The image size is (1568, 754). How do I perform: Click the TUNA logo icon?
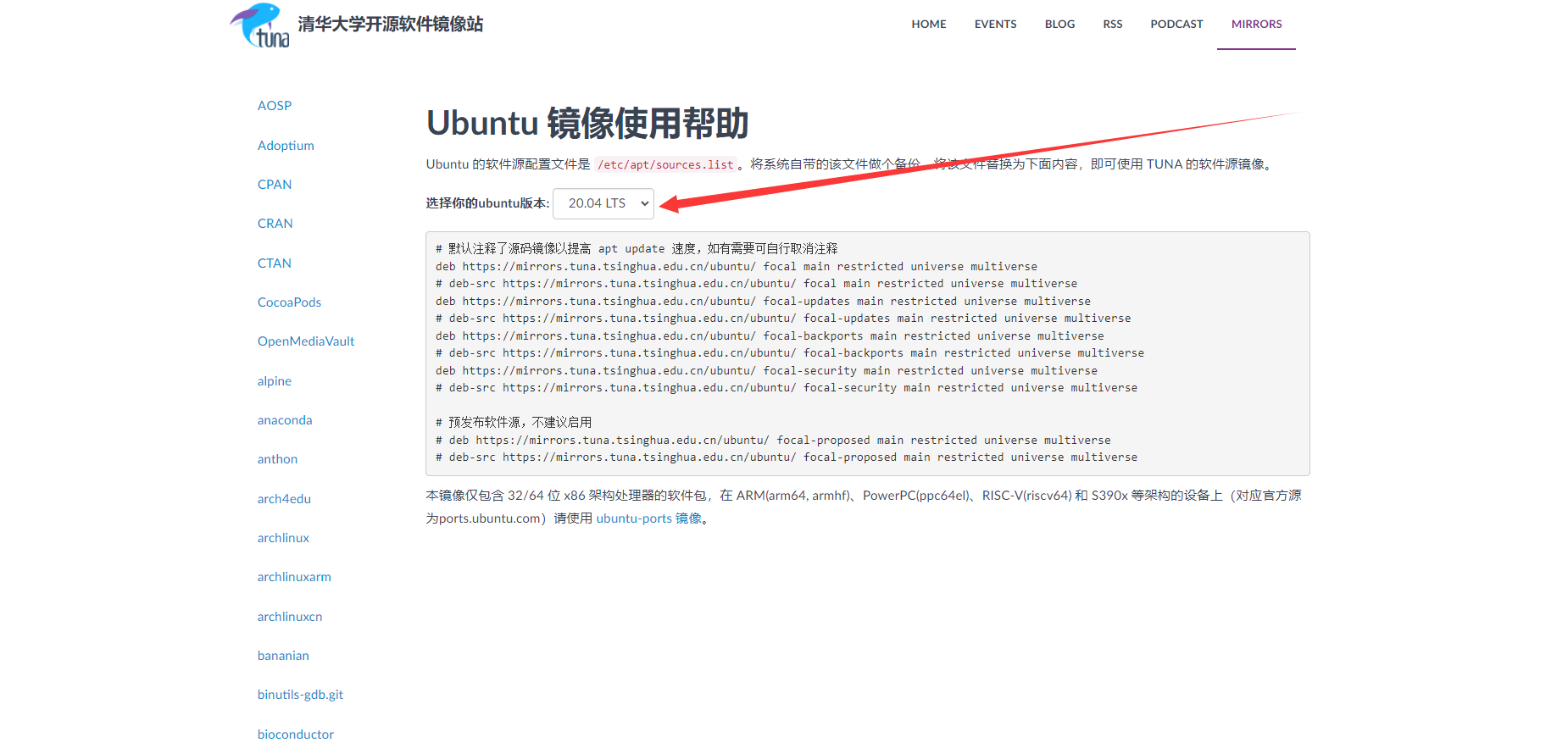pyautogui.click(x=260, y=25)
